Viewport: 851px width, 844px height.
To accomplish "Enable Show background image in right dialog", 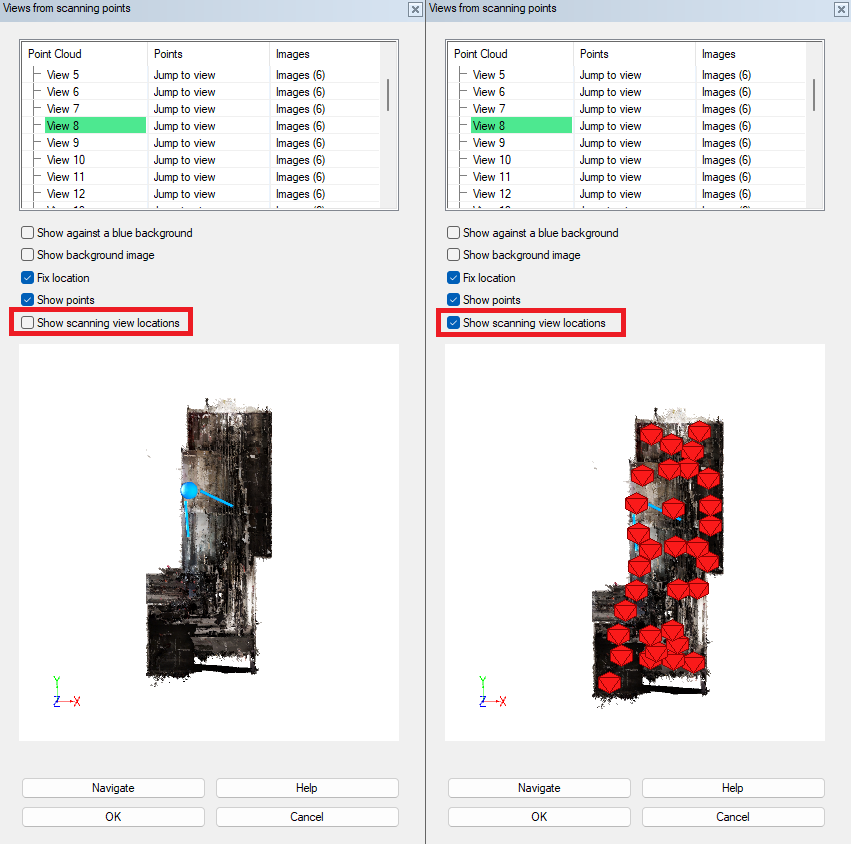I will (454, 255).
